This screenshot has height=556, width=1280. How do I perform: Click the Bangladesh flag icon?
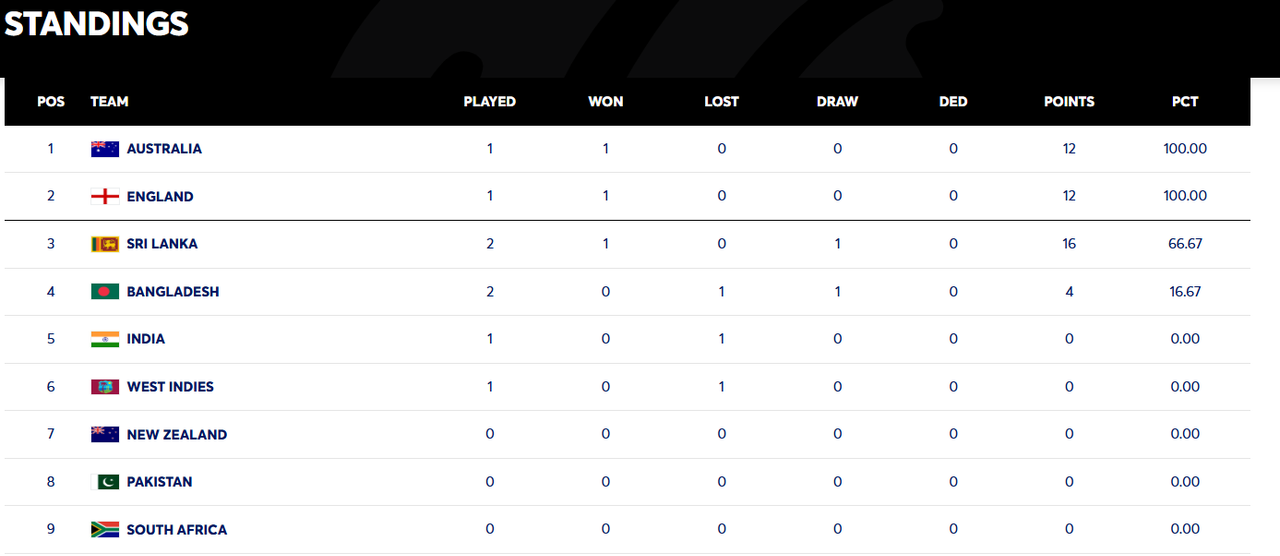point(105,292)
